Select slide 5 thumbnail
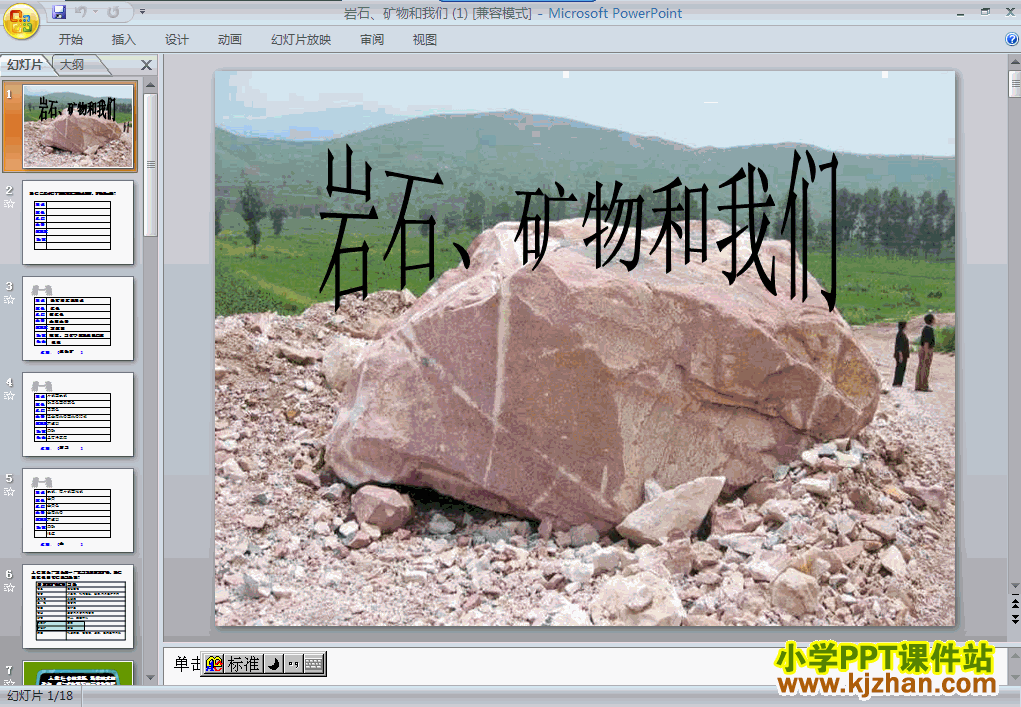Viewport: 1021px width, 707px height. (78, 510)
